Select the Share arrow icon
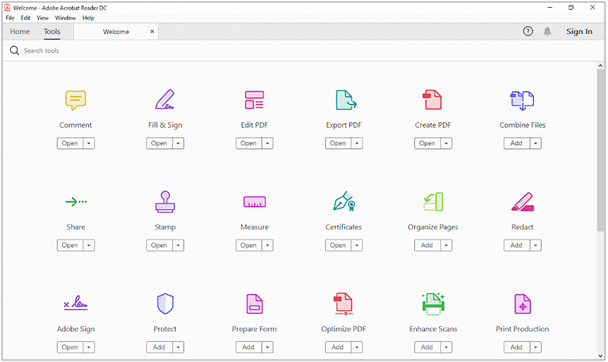The width and height of the screenshot is (608, 362). (x=76, y=202)
